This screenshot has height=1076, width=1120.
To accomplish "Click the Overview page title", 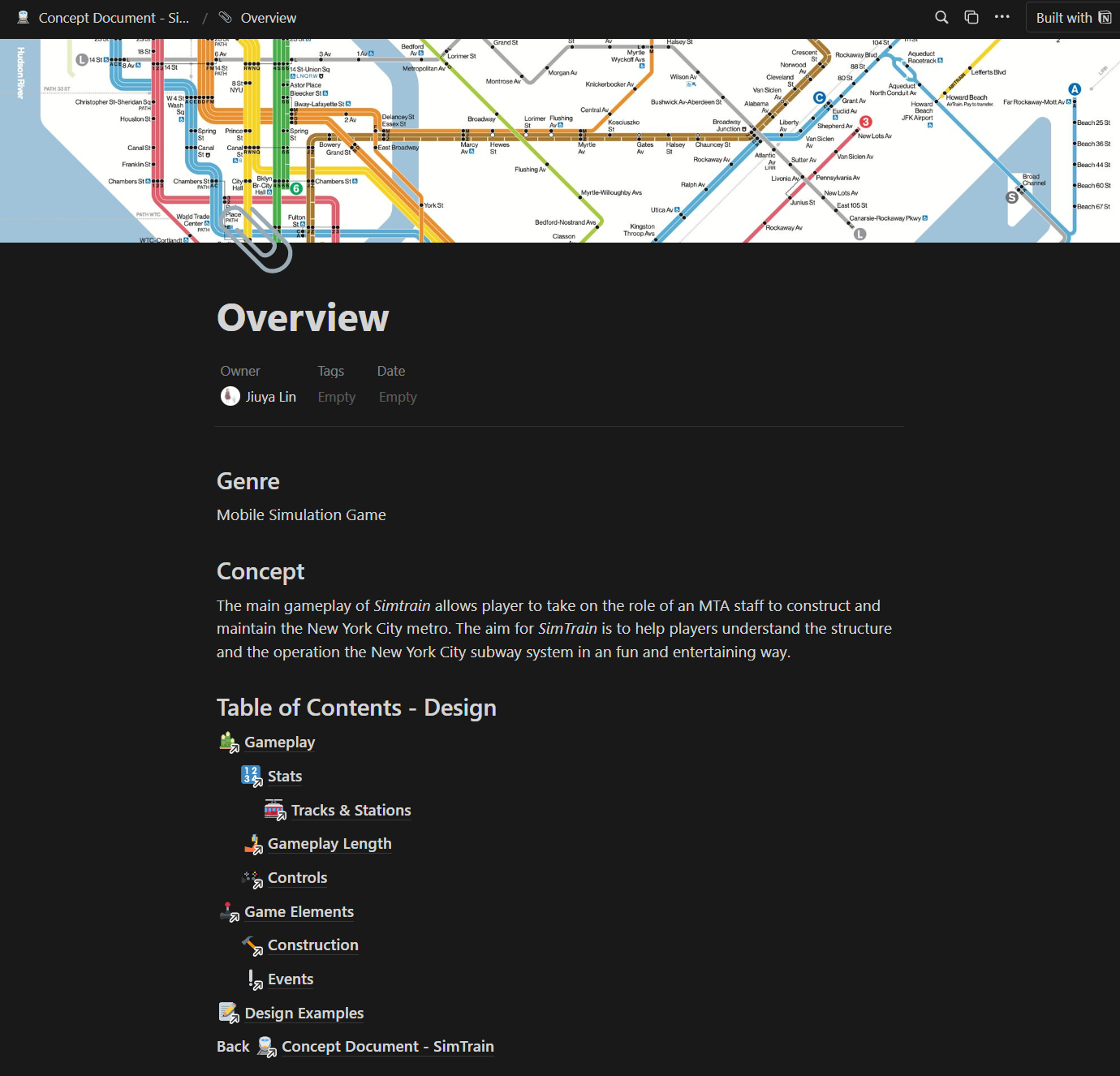I will 303,317.
